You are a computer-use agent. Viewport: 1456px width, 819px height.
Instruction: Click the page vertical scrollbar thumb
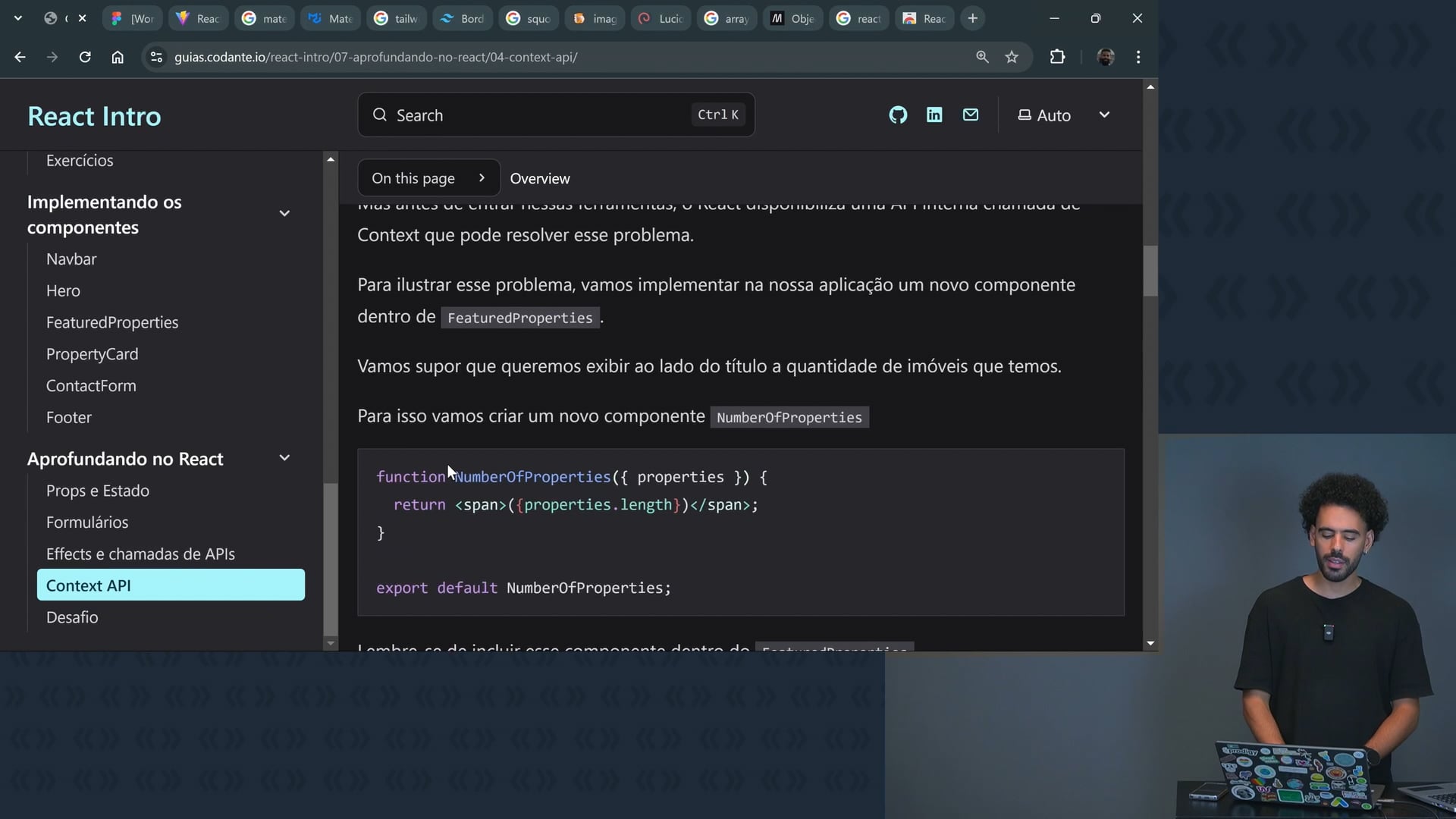coord(1150,271)
